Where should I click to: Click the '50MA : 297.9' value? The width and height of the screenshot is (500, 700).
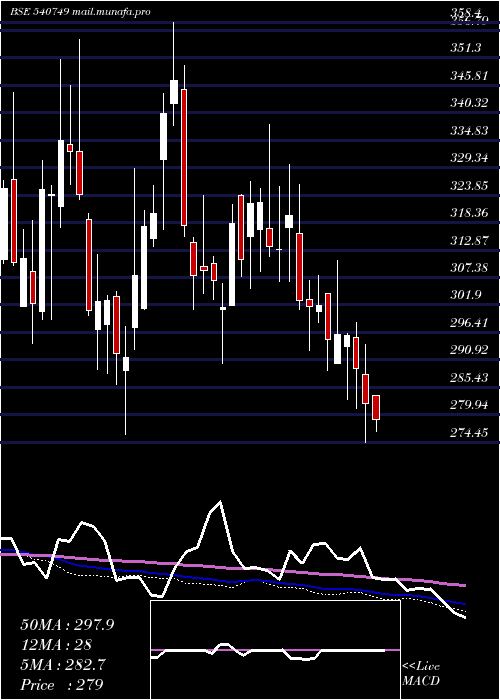tap(67, 625)
